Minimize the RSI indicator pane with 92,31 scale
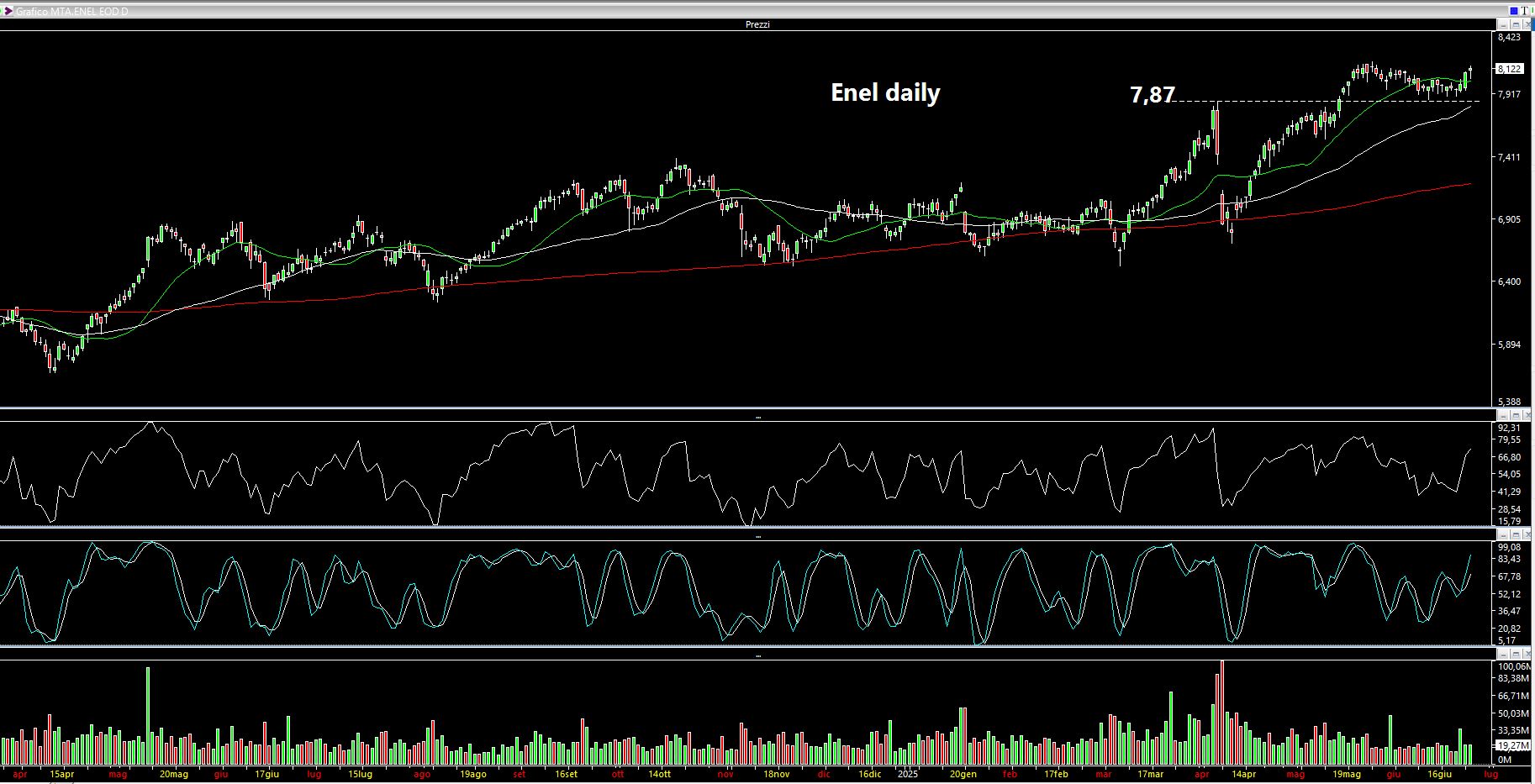The width and height of the screenshot is (1535, 784). (1503, 415)
